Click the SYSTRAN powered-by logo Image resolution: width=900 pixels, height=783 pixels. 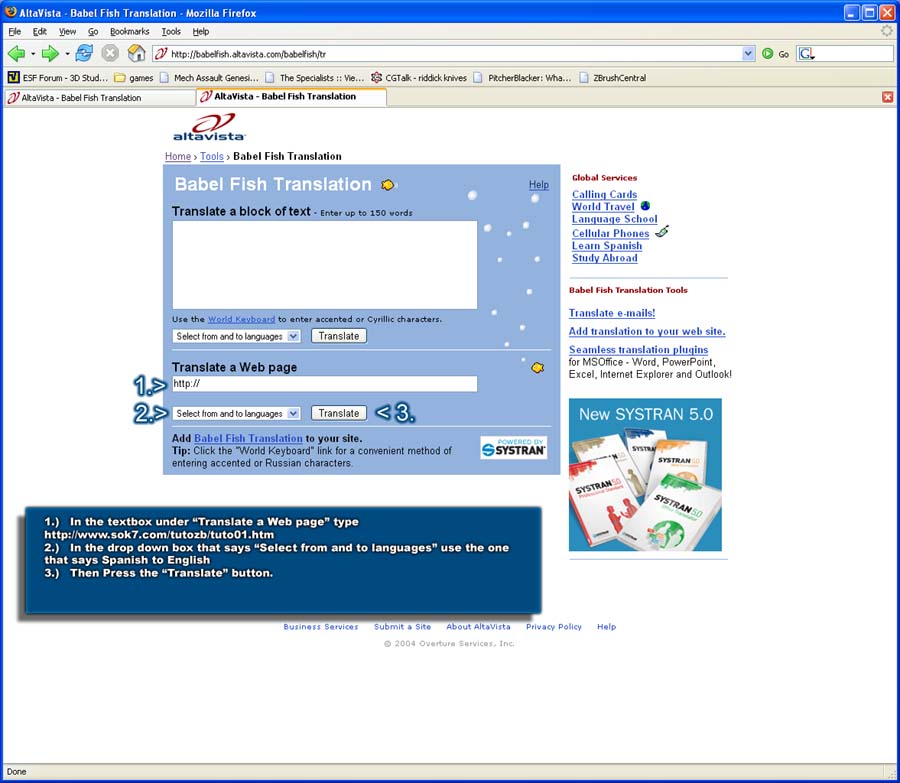point(514,447)
